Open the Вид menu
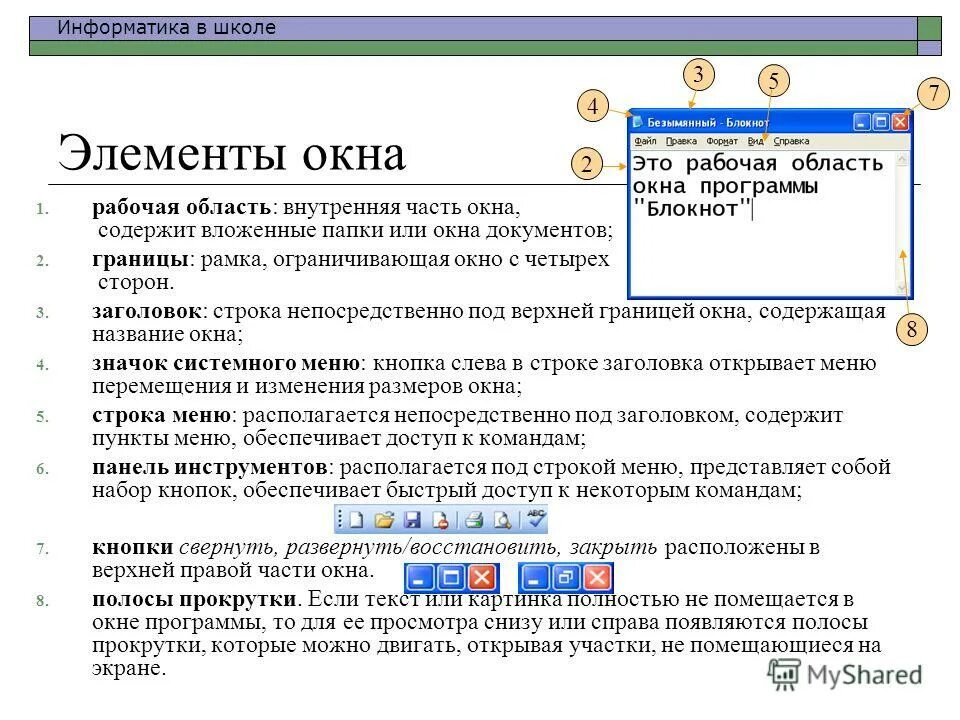960x720 pixels. [x=756, y=142]
